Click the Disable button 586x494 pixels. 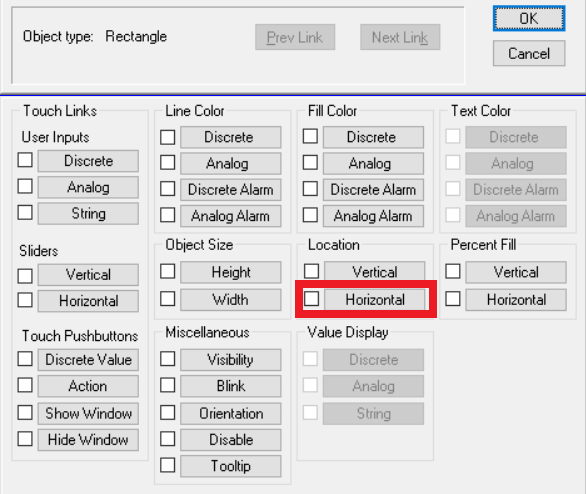(x=231, y=440)
